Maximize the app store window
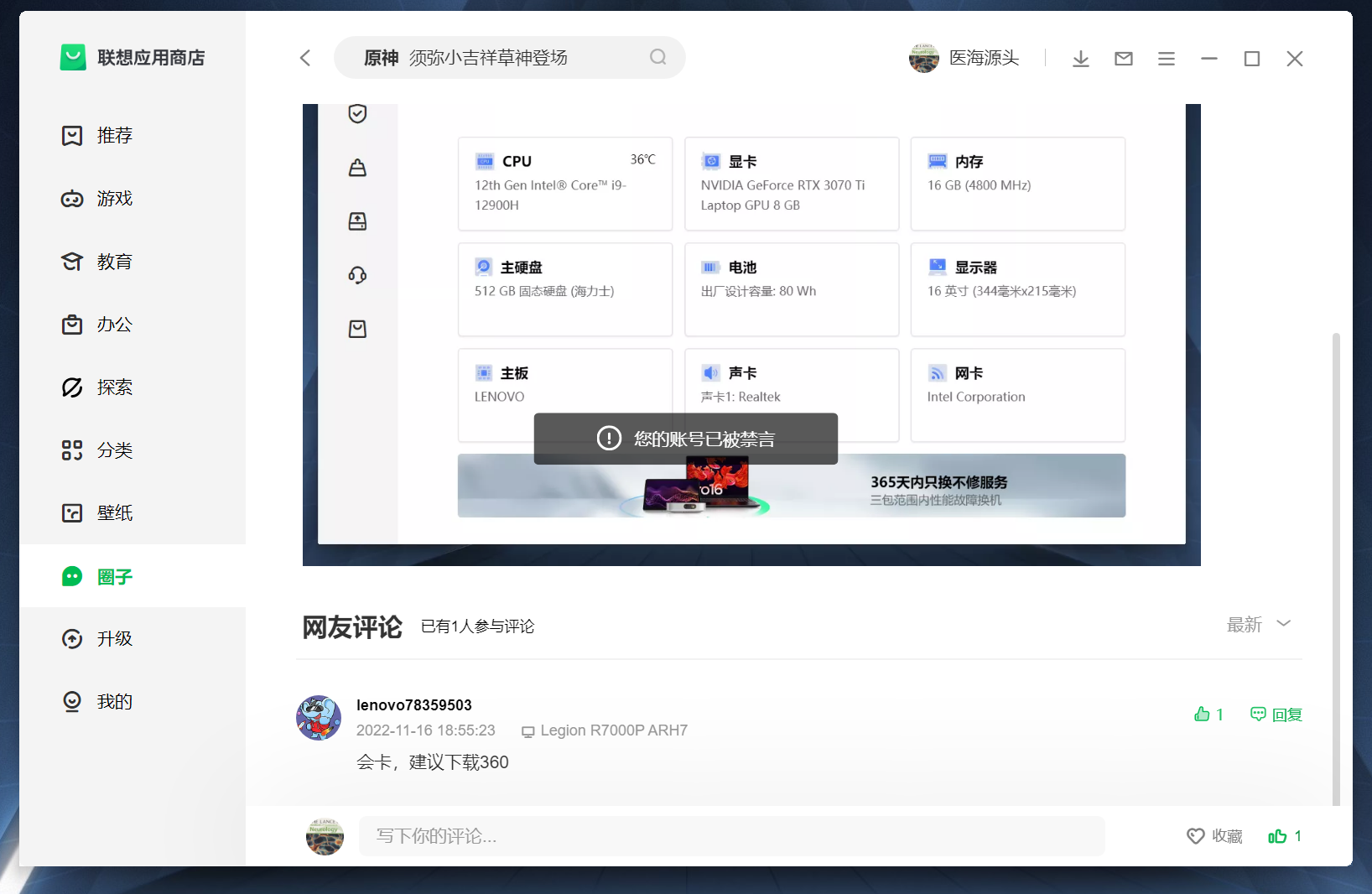This screenshot has width=1372, height=894. point(1252,59)
